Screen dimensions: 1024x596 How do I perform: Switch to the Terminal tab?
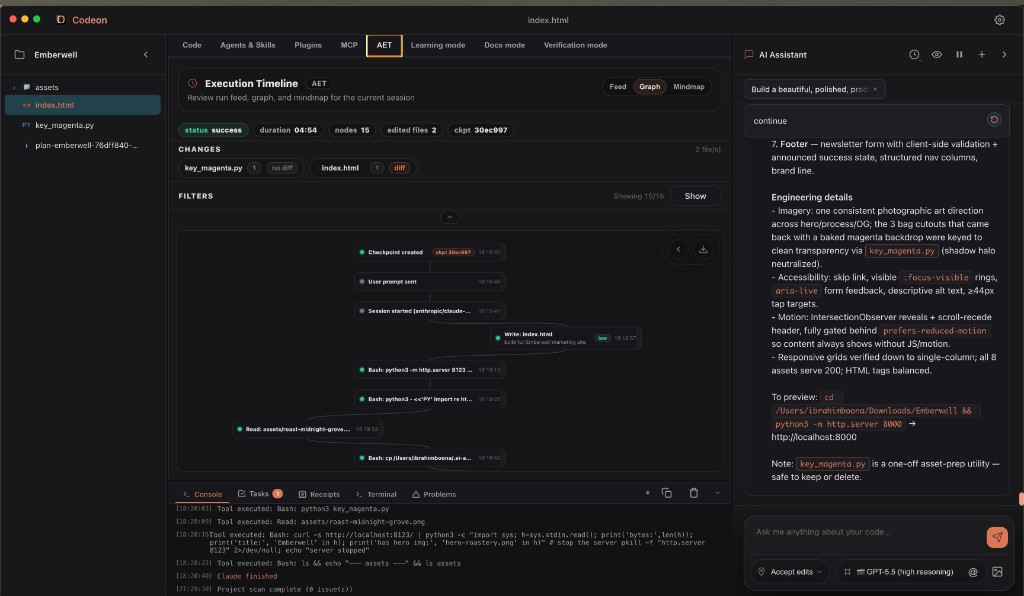coord(376,494)
